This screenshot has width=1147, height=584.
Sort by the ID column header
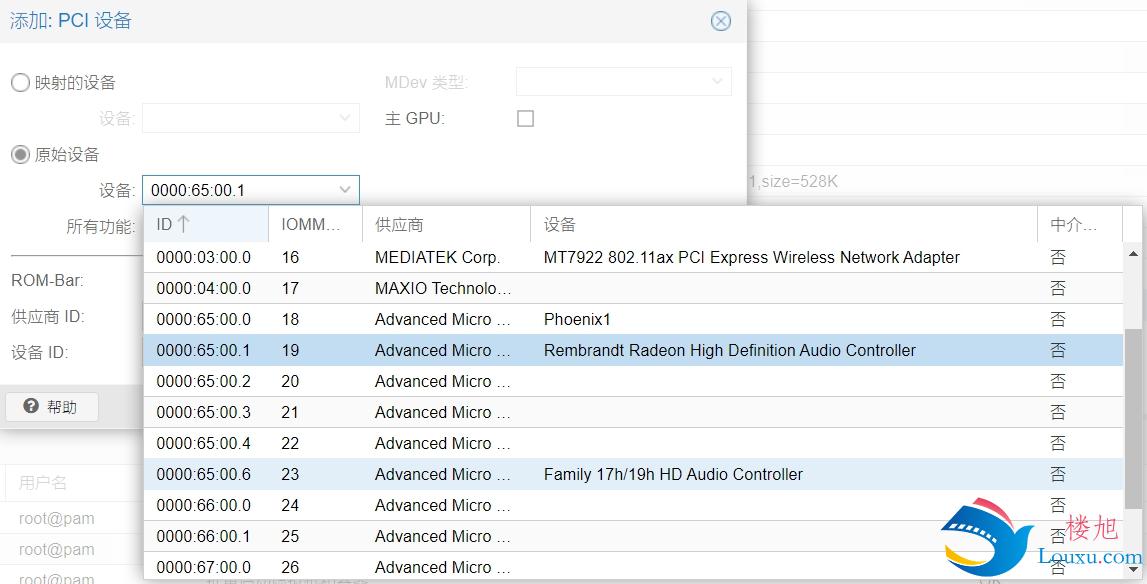[x=206, y=225]
